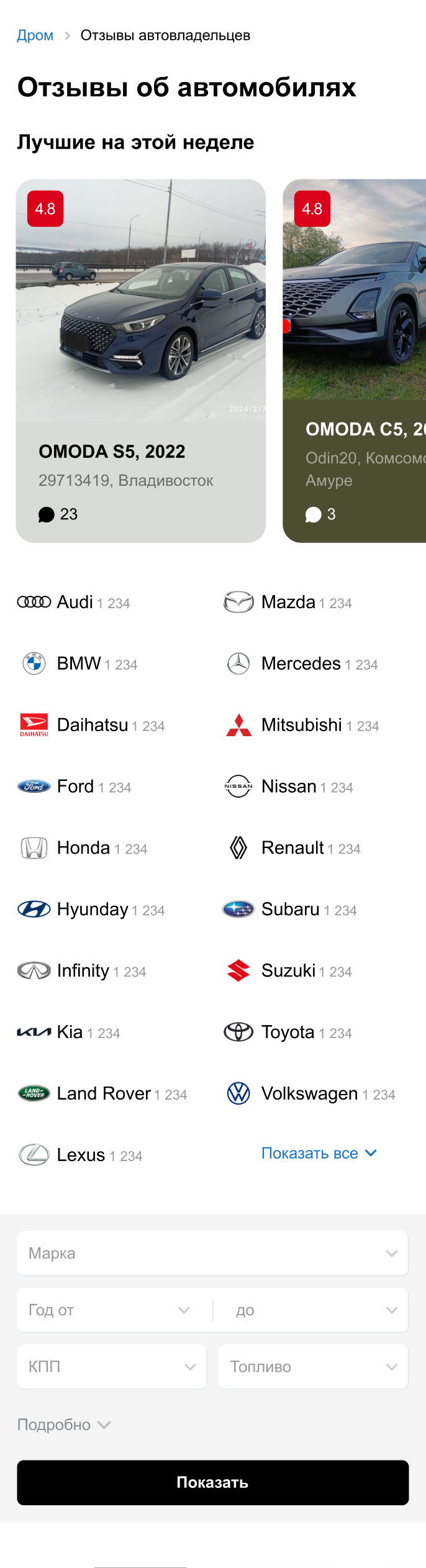Click the comments bubble on OMODA S5 card
The width and height of the screenshot is (426, 1568).
point(47,514)
